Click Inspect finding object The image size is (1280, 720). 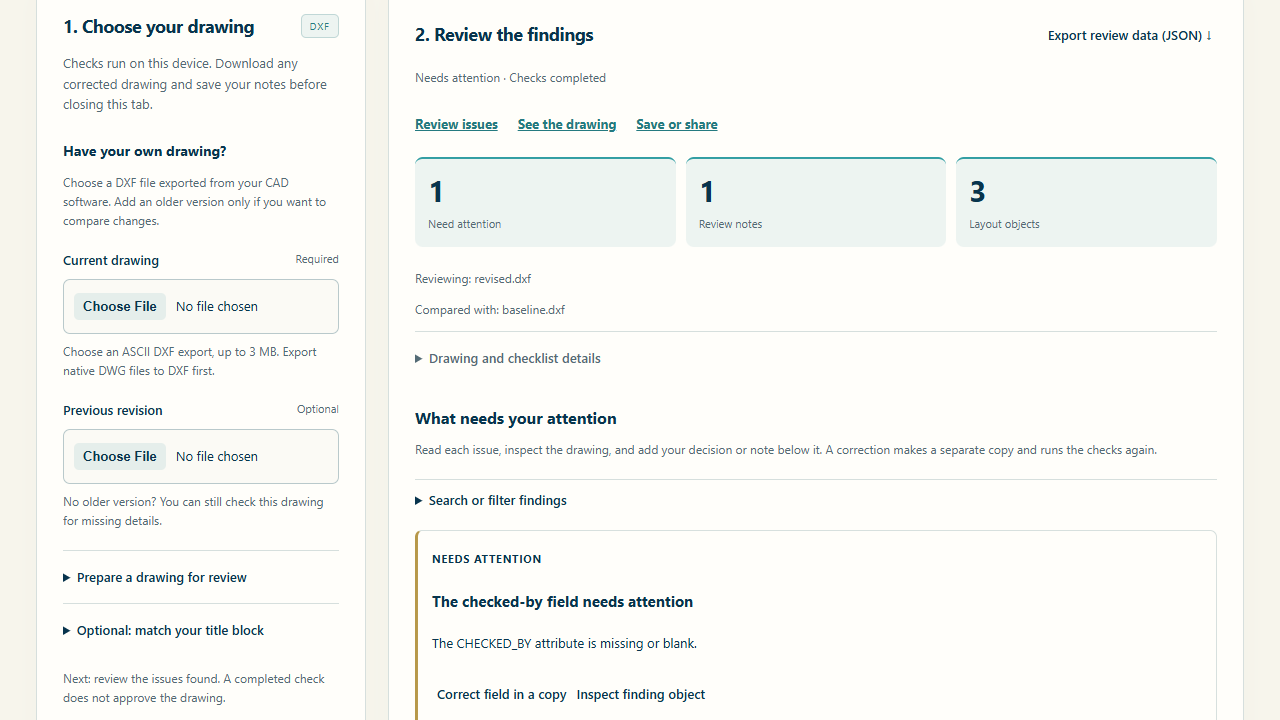click(641, 694)
